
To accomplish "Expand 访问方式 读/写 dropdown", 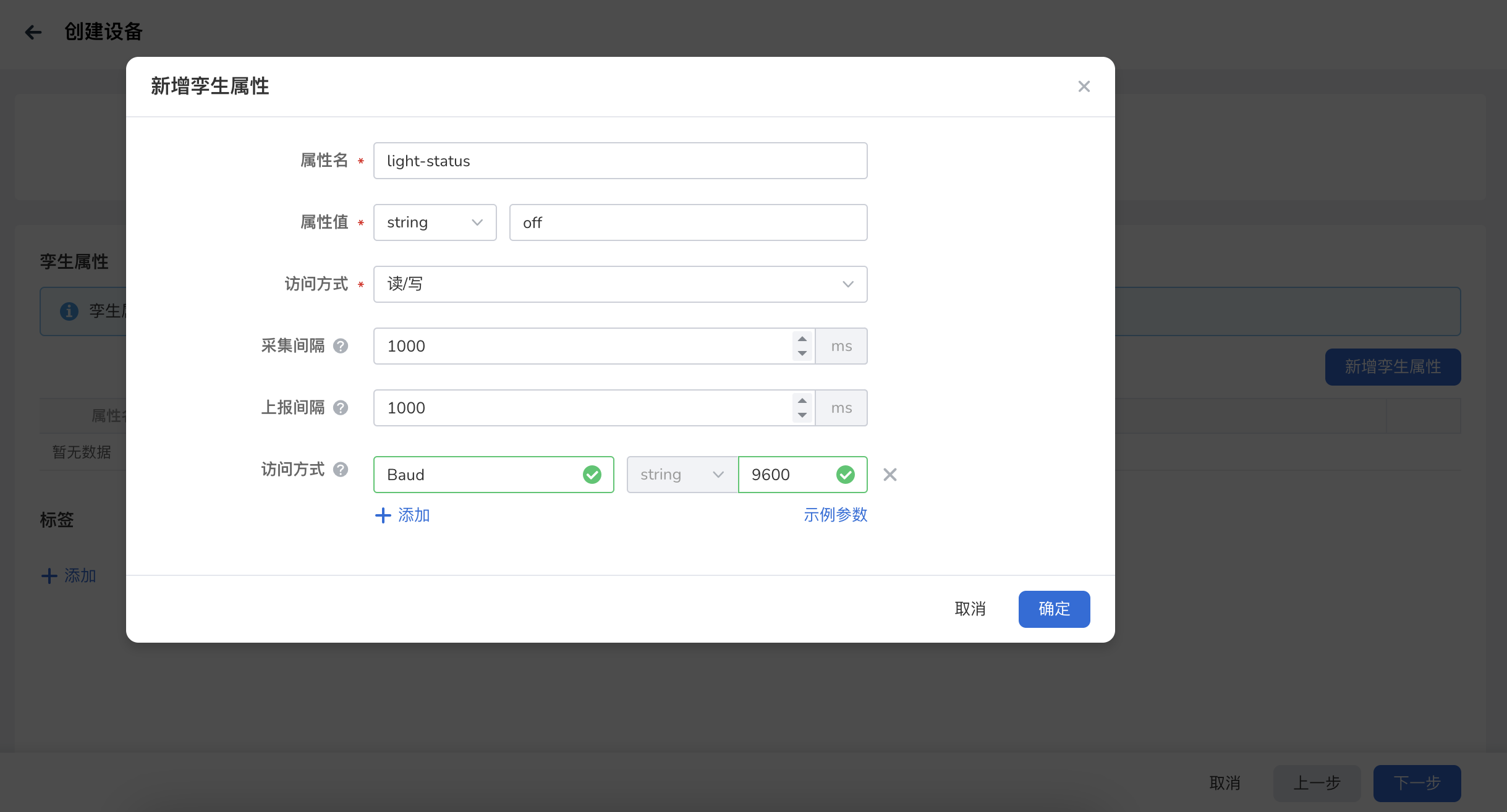I will (x=620, y=284).
